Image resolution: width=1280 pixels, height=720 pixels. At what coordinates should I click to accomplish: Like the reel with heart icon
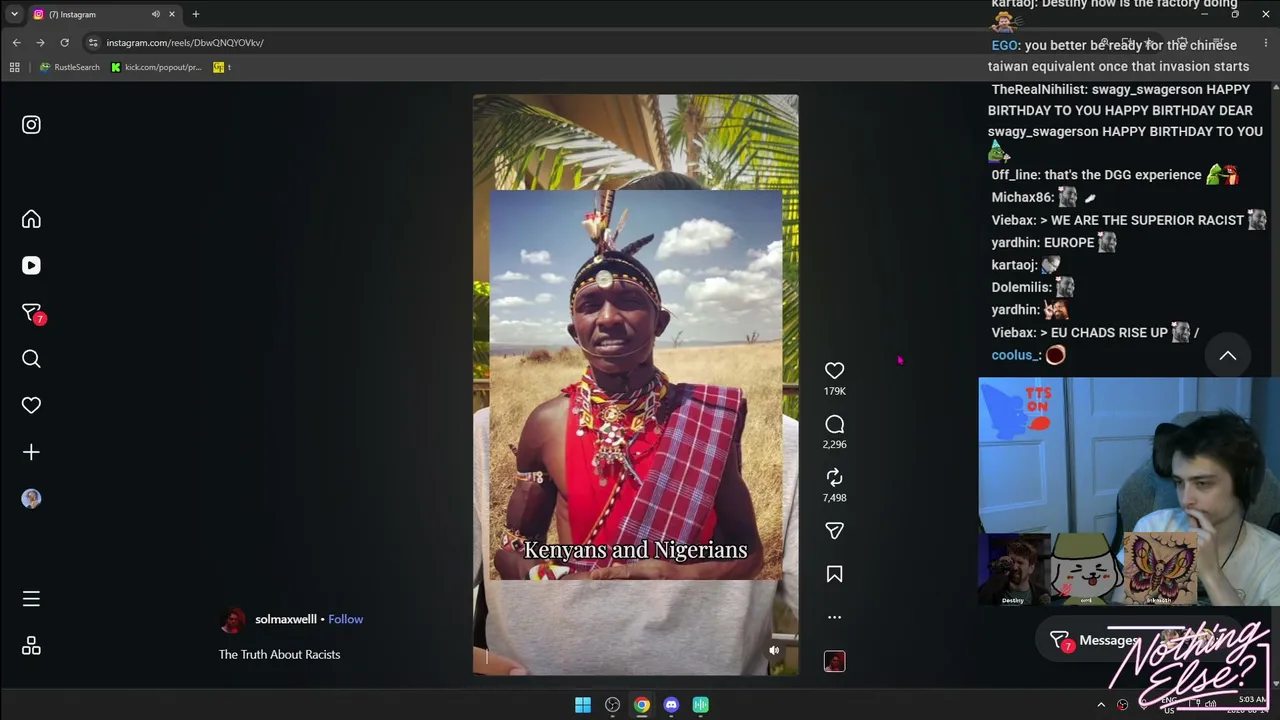tap(834, 370)
